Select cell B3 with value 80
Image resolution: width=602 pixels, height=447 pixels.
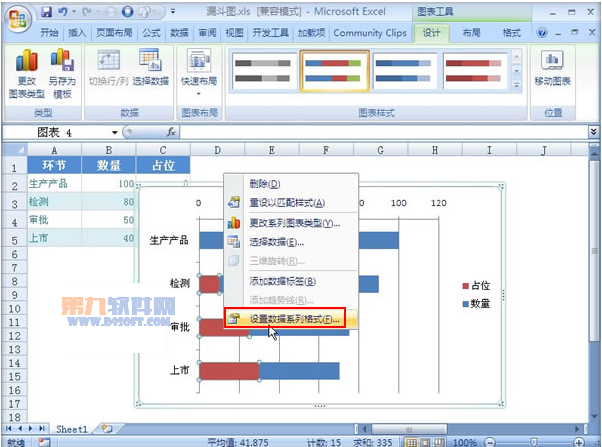[x=109, y=202]
